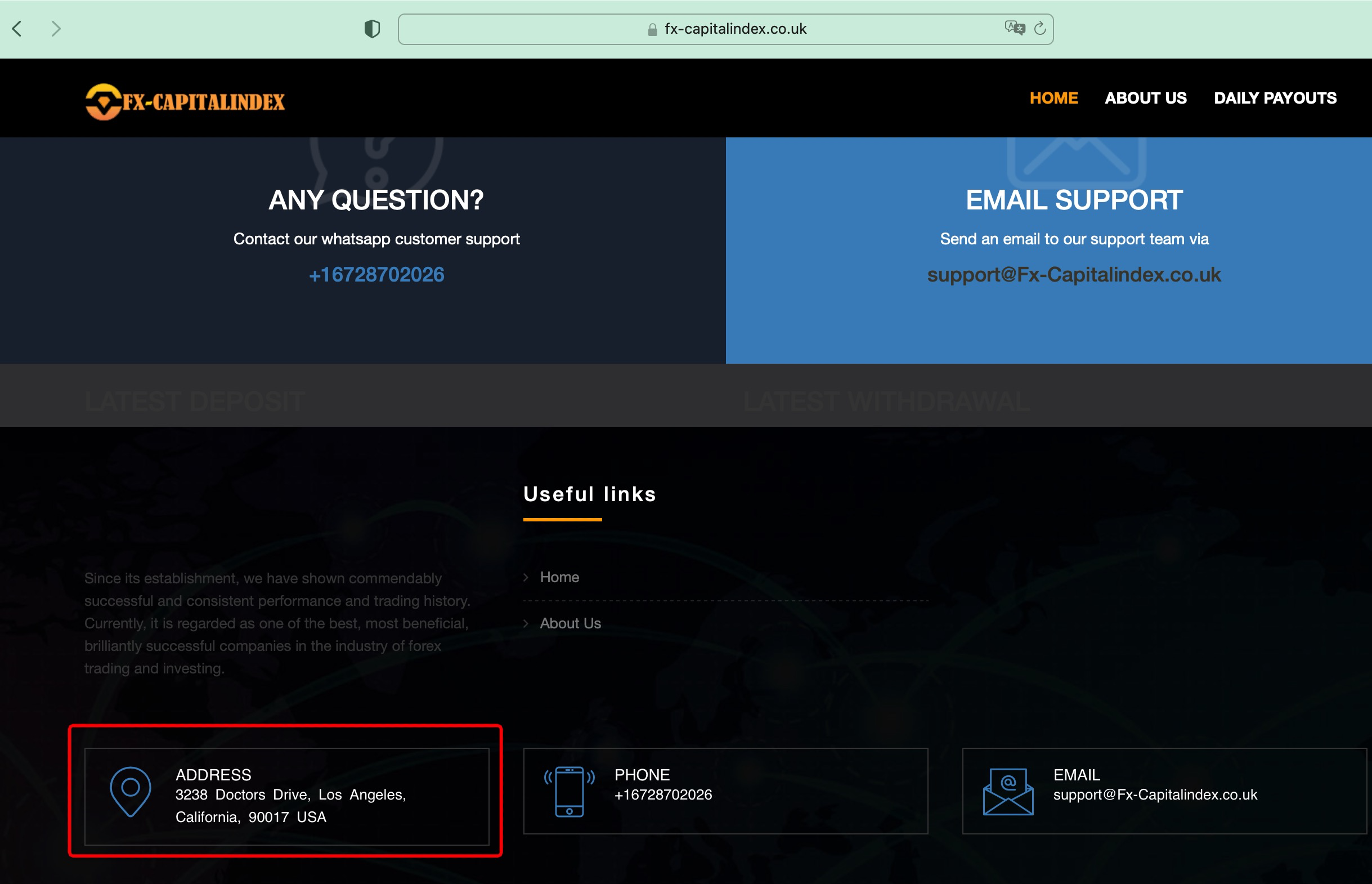
Task: Go to ABOUT US in navigation
Action: (1145, 98)
